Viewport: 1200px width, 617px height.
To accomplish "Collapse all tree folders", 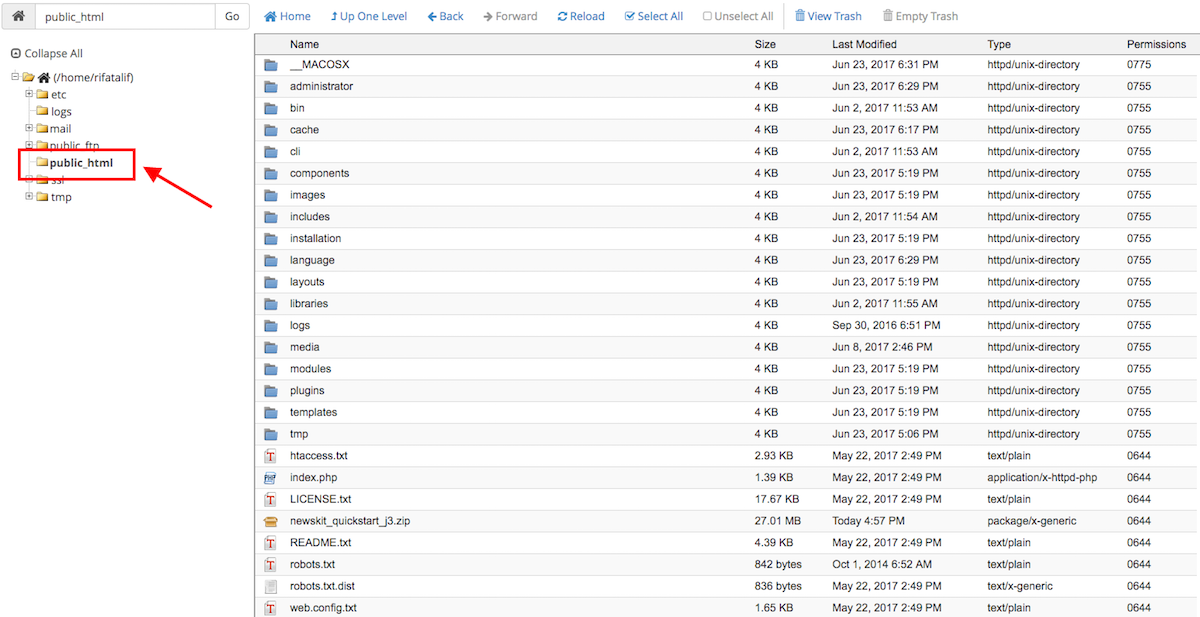I will pos(46,53).
